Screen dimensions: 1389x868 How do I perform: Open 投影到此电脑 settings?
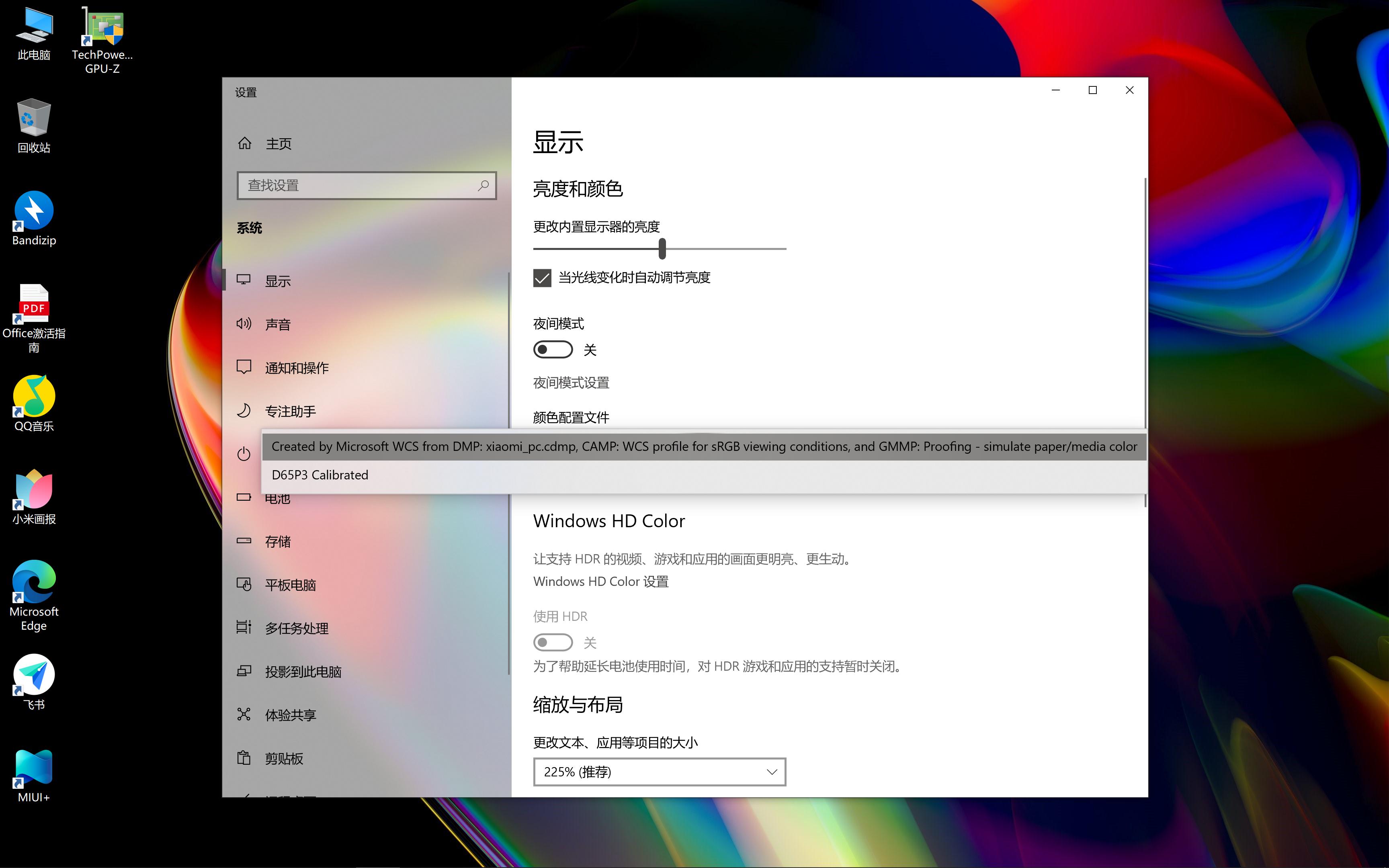303,671
